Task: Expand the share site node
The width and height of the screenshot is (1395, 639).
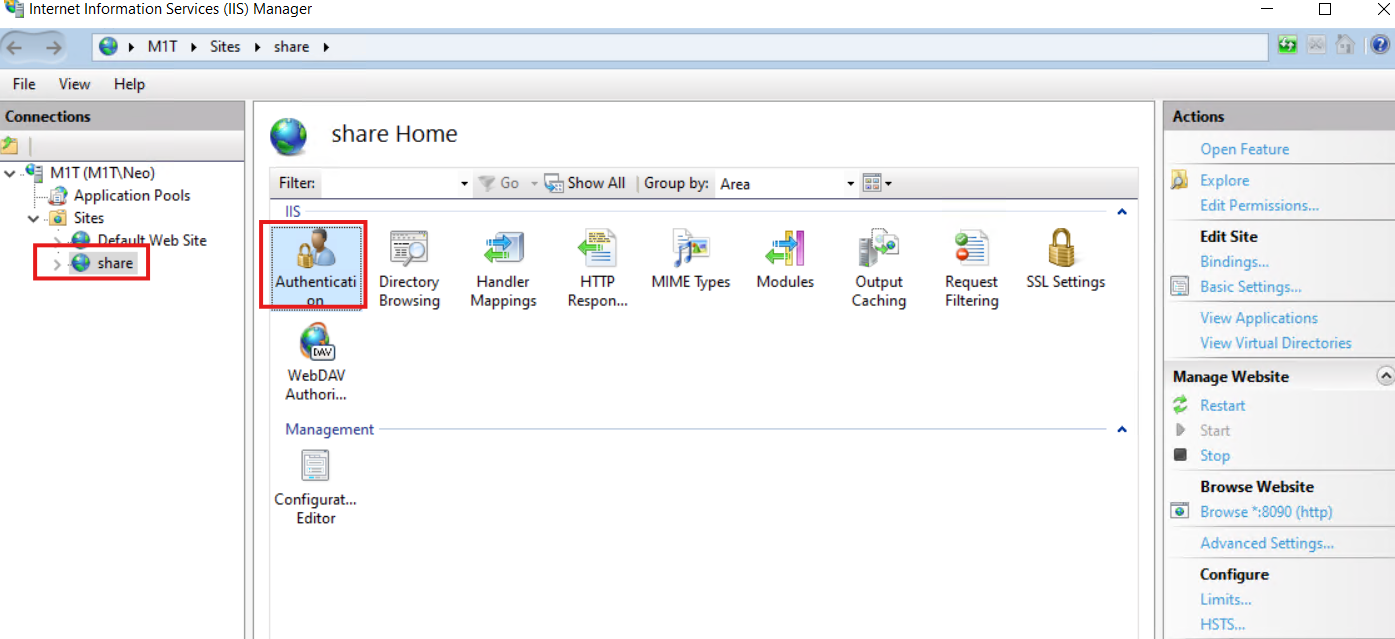Action: tap(56, 263)
